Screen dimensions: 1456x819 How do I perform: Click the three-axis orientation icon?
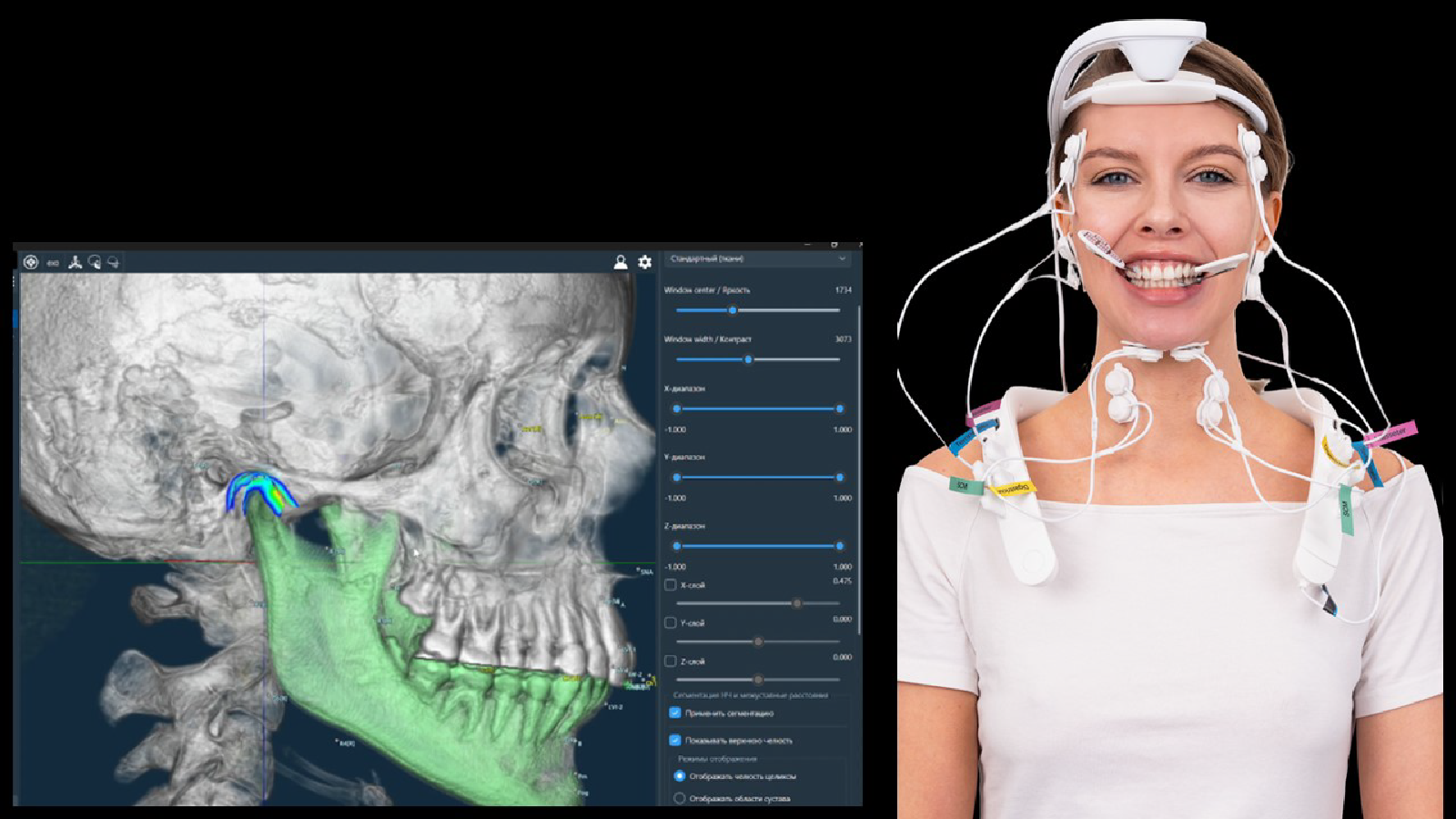click(75, 262)
